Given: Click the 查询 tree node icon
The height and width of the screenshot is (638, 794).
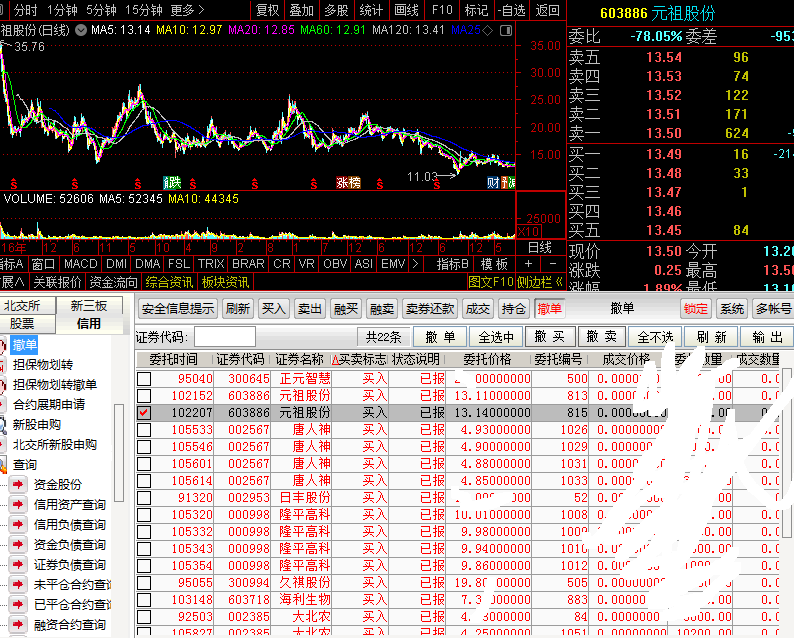Looking at the screenshot, I should [x=3, y=465].
